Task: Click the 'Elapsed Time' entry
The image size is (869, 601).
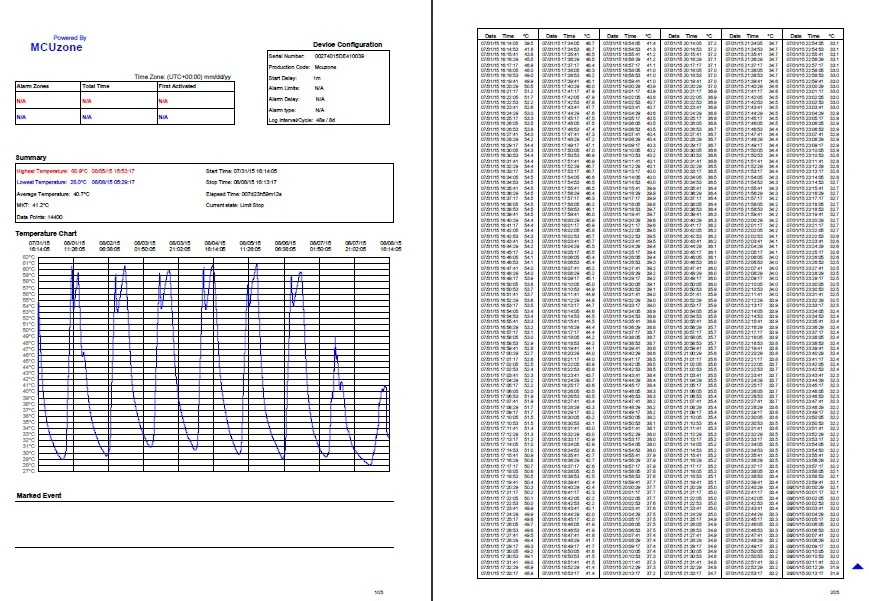Action: [244, 195]
